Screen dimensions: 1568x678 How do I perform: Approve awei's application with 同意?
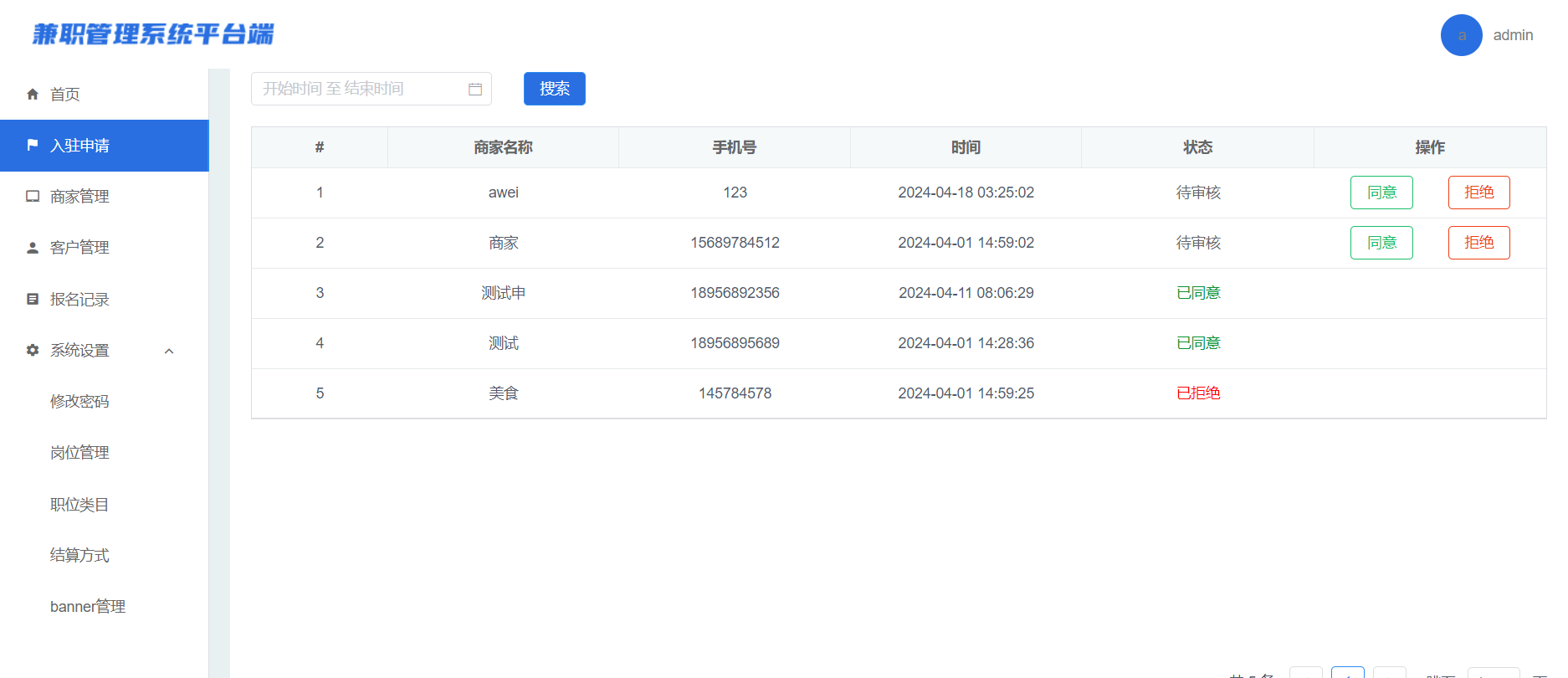coord(1381,193)
